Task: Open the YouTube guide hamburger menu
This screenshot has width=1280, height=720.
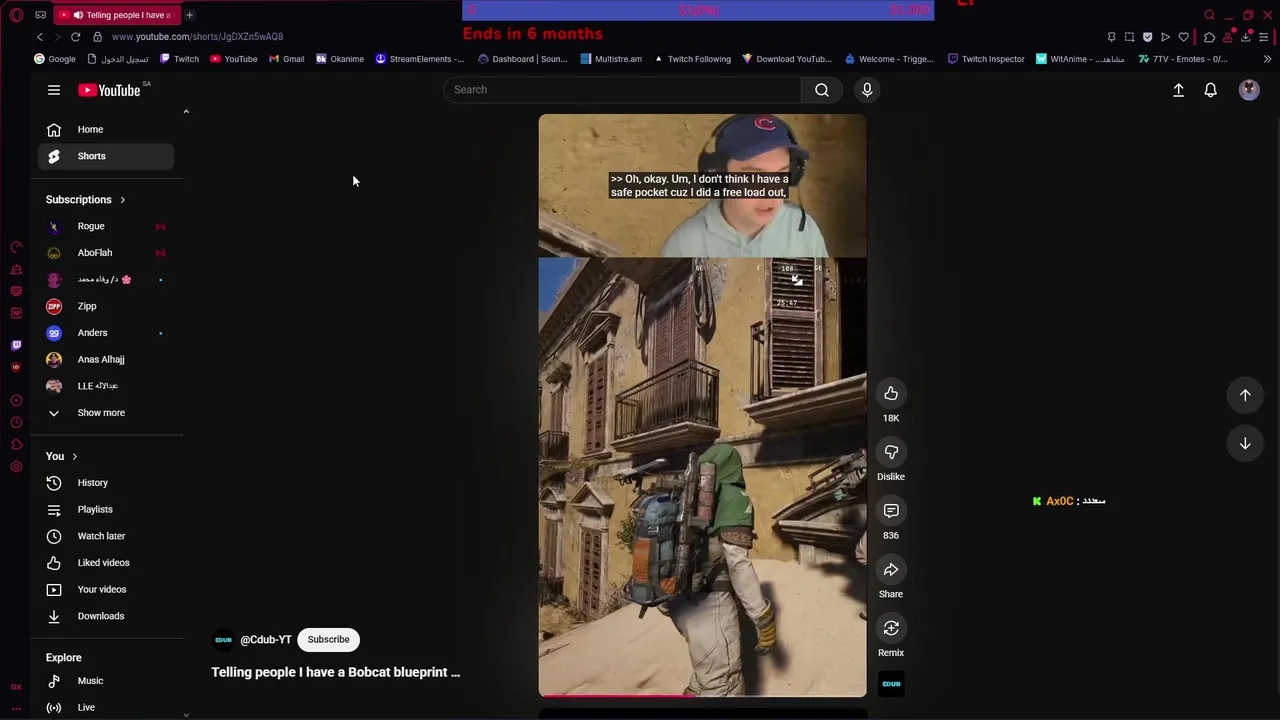Action: pyautogui.click(x=54, y=90)
